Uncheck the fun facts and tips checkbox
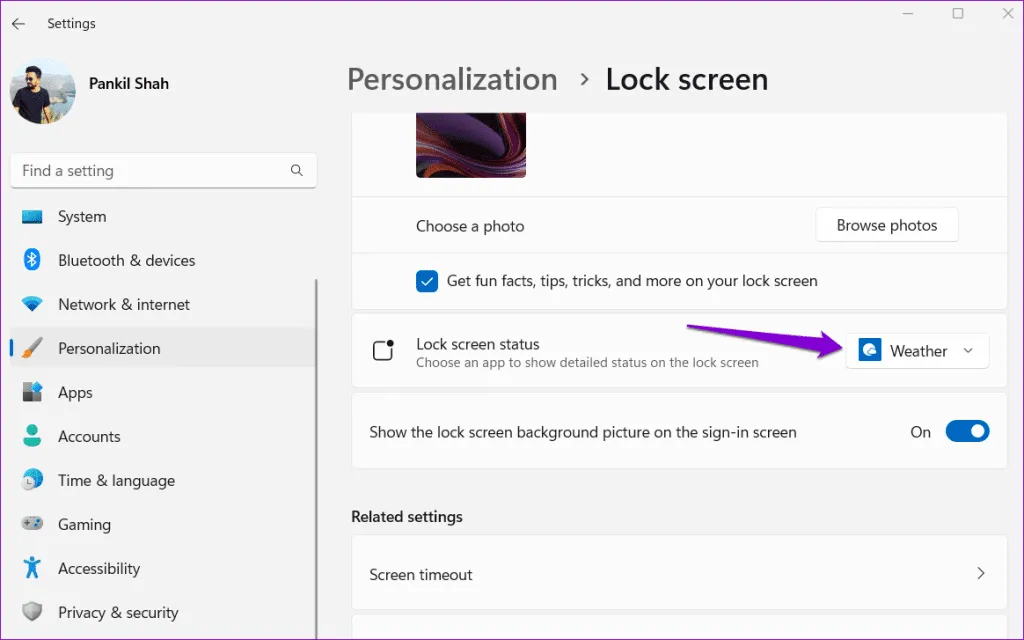This screenshot has width=1024, height=640. pyautogui.click(x=427, y=281)
